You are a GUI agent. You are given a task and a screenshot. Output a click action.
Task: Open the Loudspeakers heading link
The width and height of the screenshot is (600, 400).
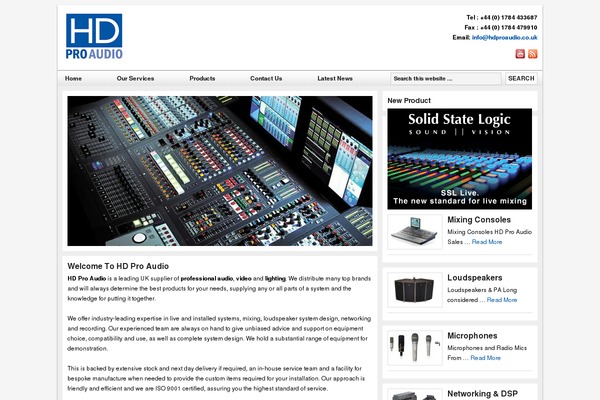[x=475, y=278]
